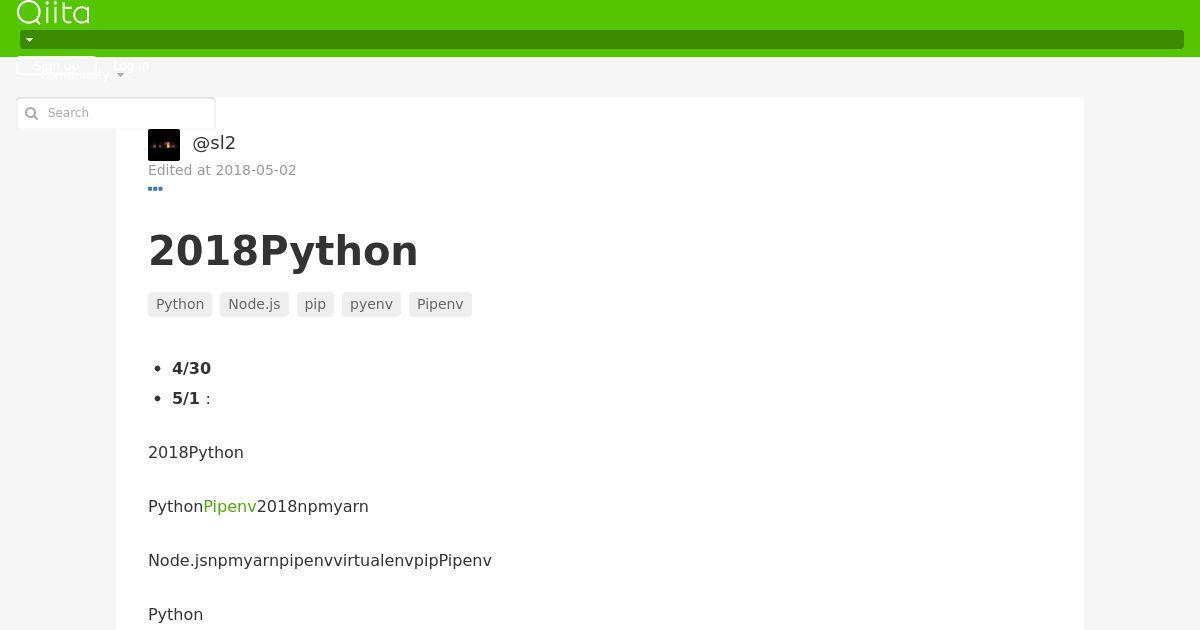Focus the Search input field

tap(116, 113)
